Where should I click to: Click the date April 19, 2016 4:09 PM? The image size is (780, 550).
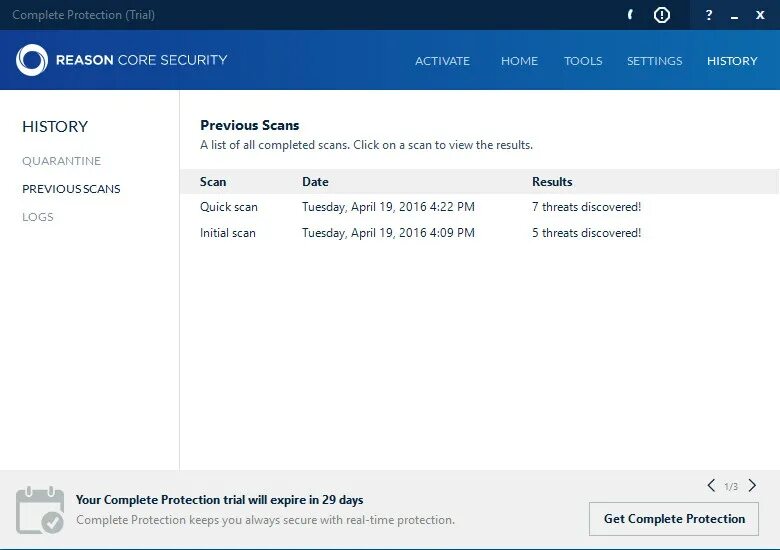pyautogui.click(x=388, y=233)
